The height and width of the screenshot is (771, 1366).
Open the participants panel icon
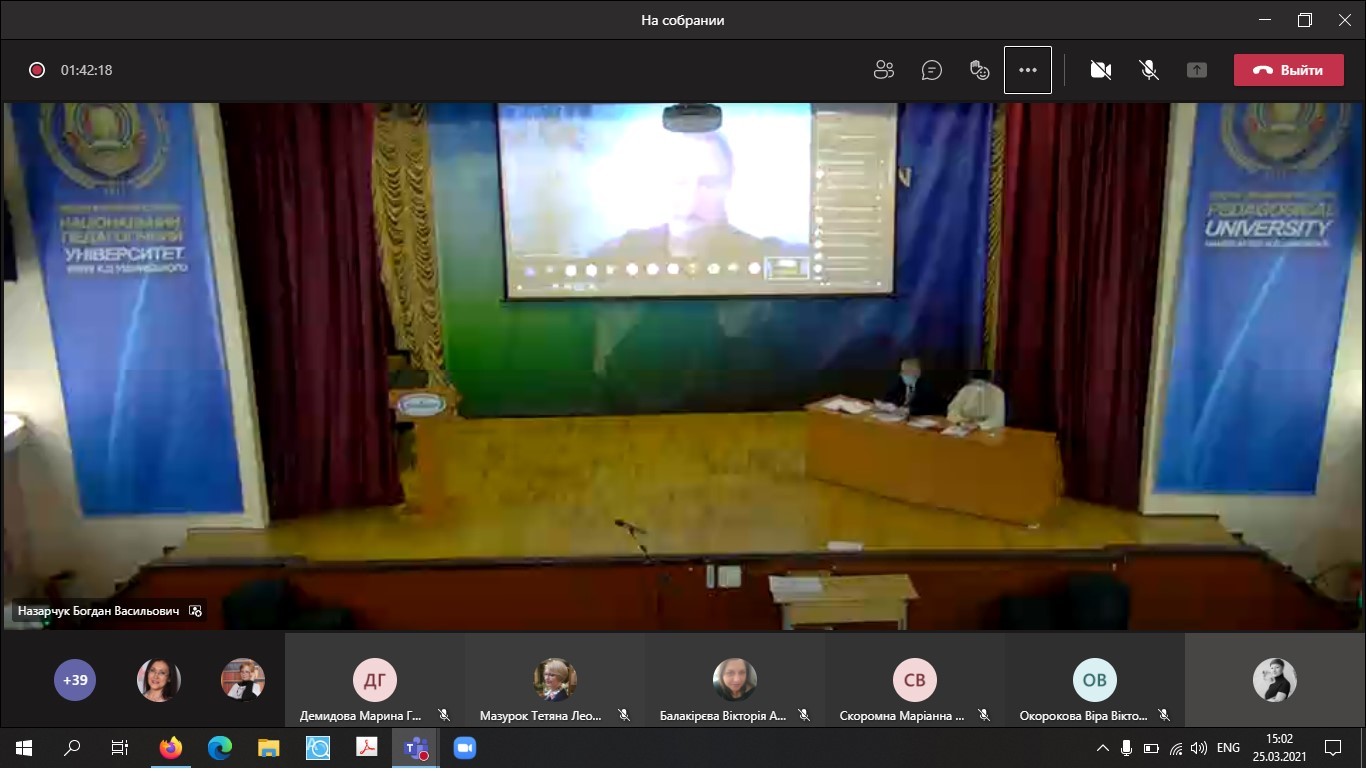click(883, 70)
